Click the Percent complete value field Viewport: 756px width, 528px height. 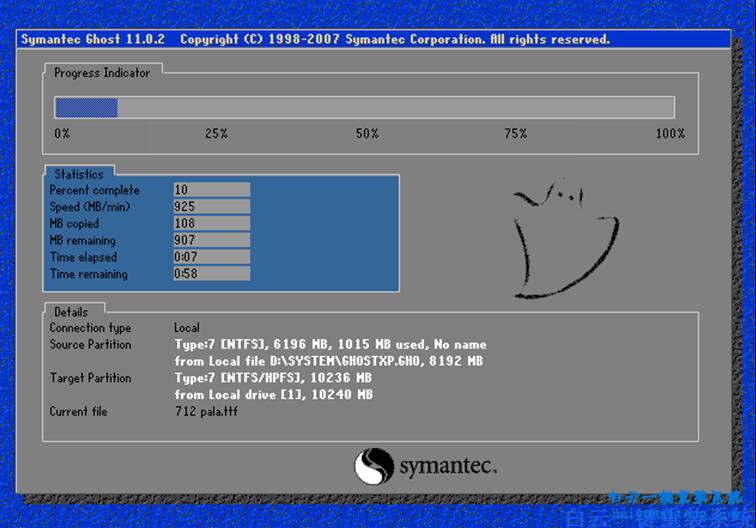coord(211,190)
